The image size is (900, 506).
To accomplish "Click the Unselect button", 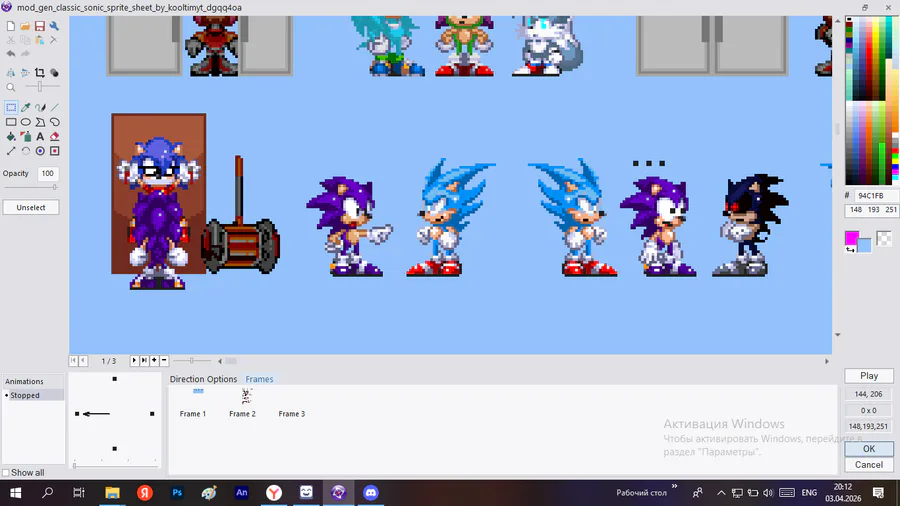I will [31, 208].
